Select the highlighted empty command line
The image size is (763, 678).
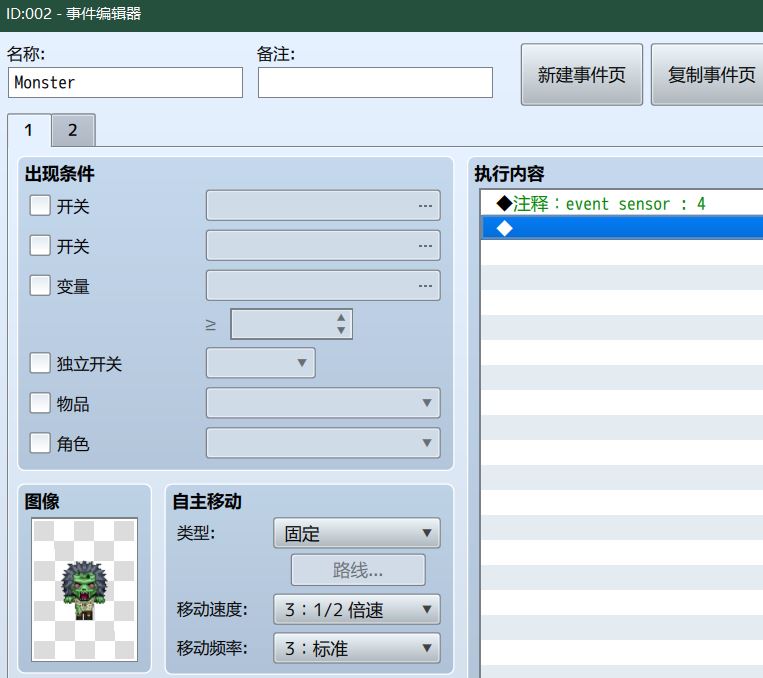pos(622,228)
